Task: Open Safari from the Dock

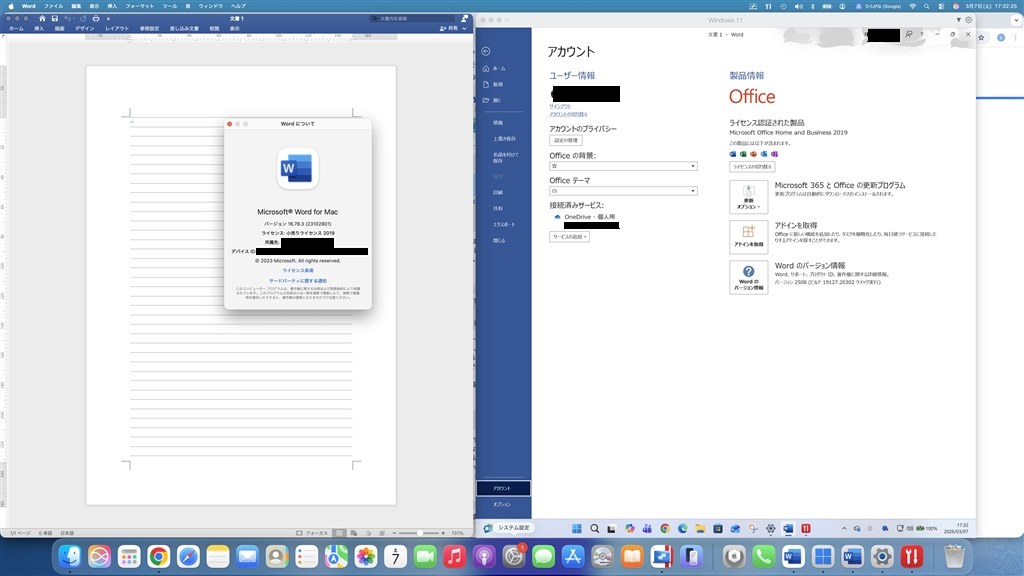Action: [x=188, y=556]
